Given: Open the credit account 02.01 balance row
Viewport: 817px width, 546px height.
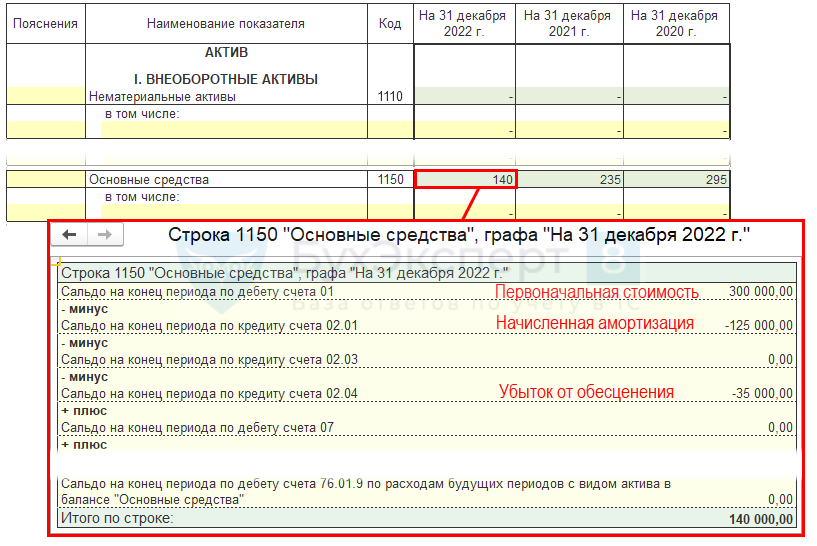Looking at the screenshot, I should click(x=209, y=325).
